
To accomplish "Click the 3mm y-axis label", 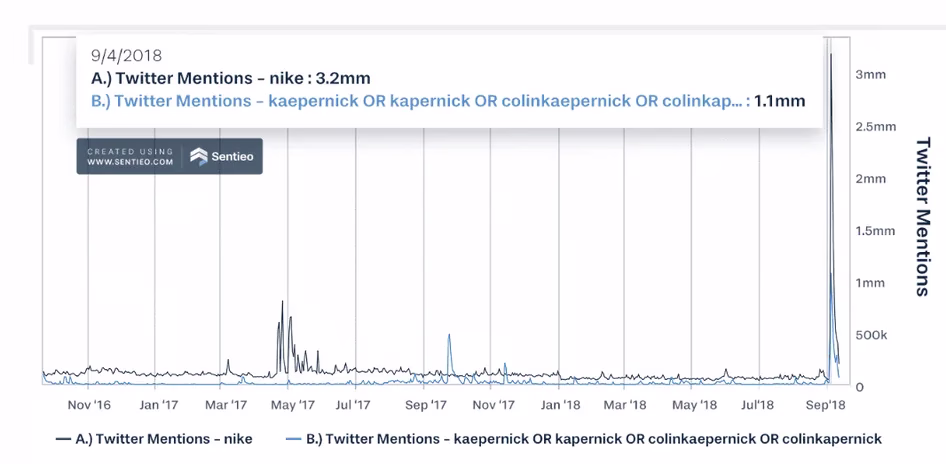I will pos(871,75).
